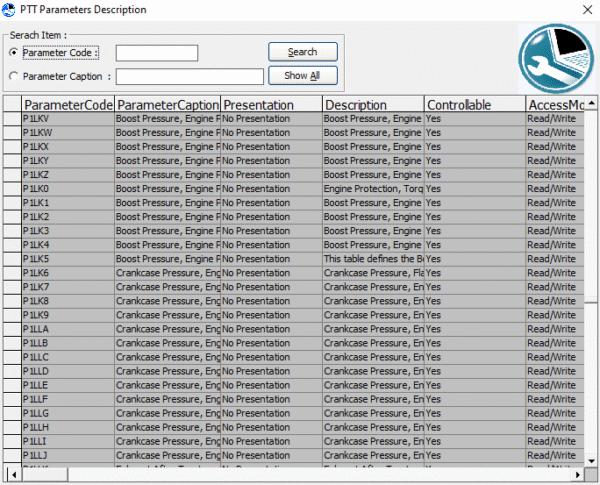Click the Show All button

coord(303,75)
